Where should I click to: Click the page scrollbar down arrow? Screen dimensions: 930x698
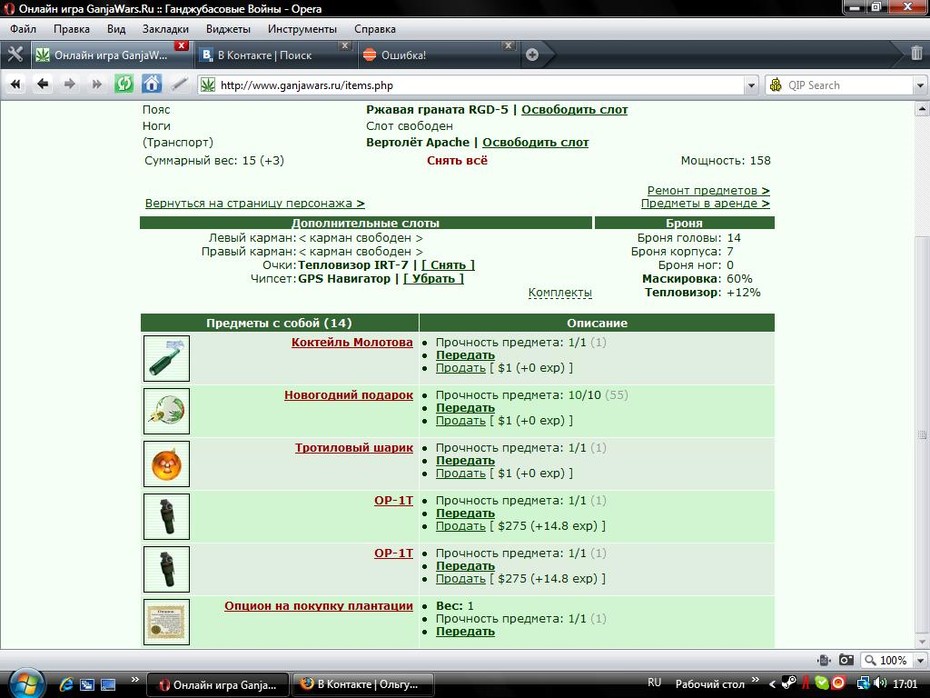coord(922,642)
